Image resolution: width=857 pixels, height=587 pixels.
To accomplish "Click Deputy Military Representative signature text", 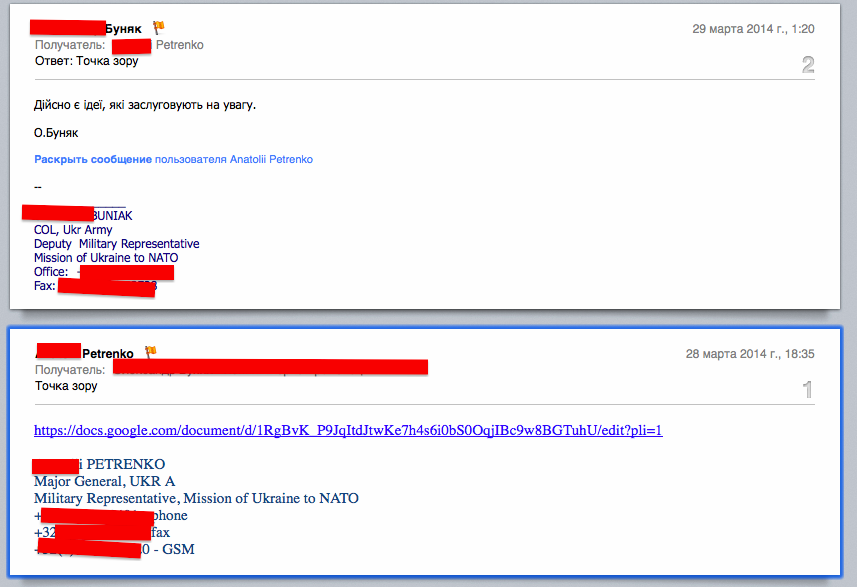I will click(116, 244).
